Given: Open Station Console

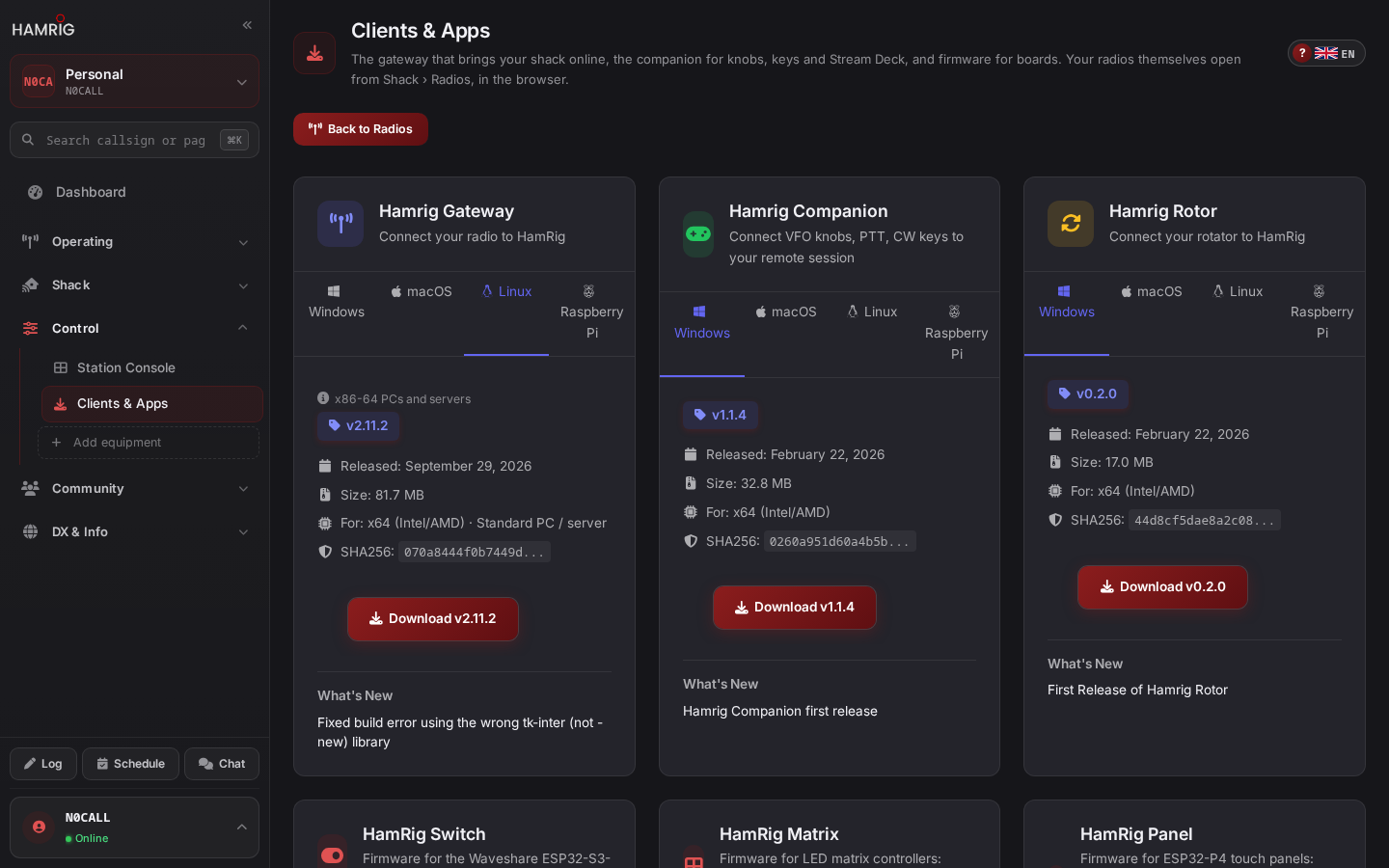Looking at the screenshot, I should coord(151,367).
